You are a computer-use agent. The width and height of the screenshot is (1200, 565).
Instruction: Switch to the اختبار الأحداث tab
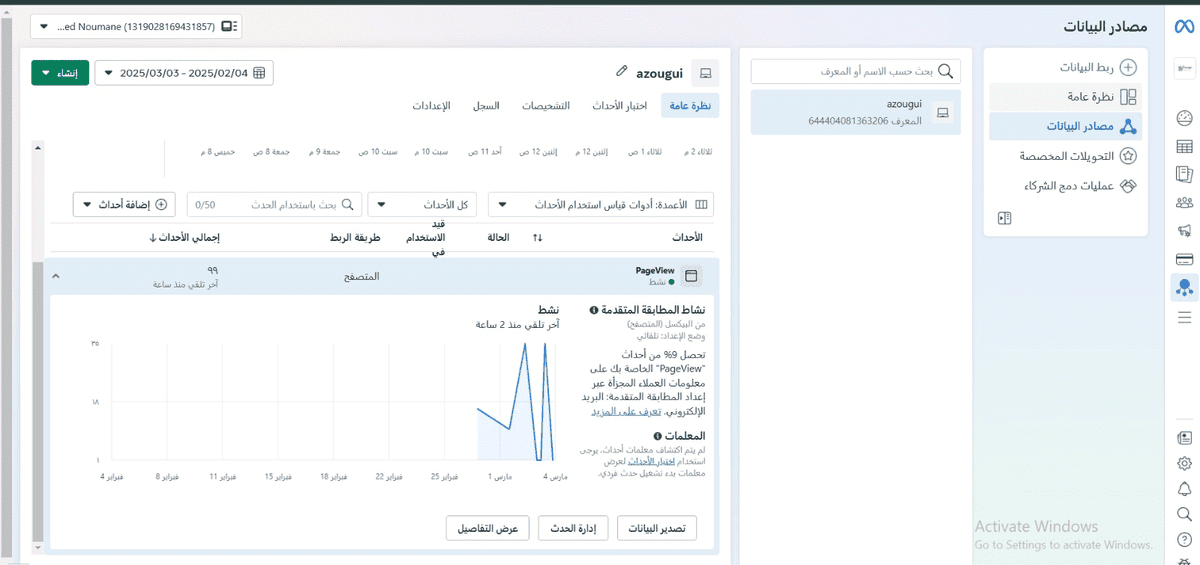619,106
